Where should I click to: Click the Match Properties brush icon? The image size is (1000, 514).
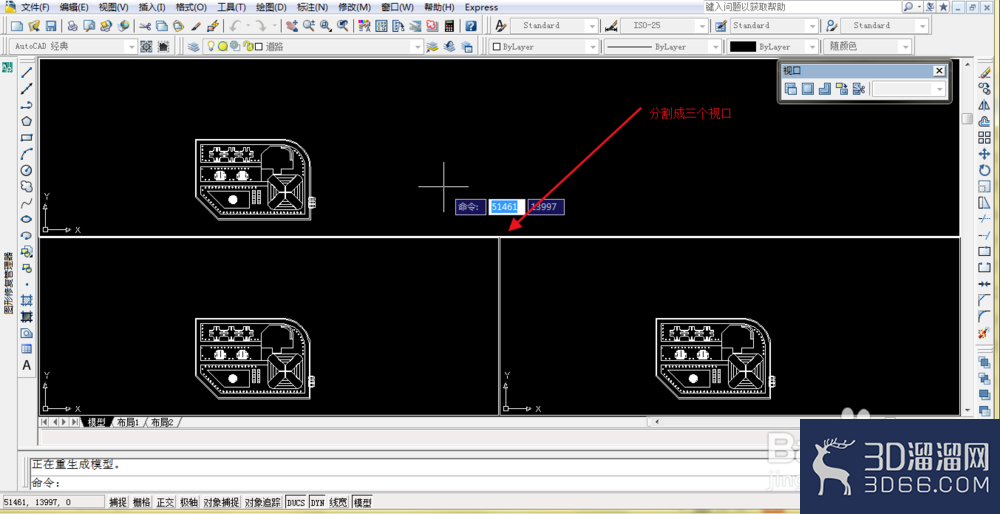(x=196, y=26)
